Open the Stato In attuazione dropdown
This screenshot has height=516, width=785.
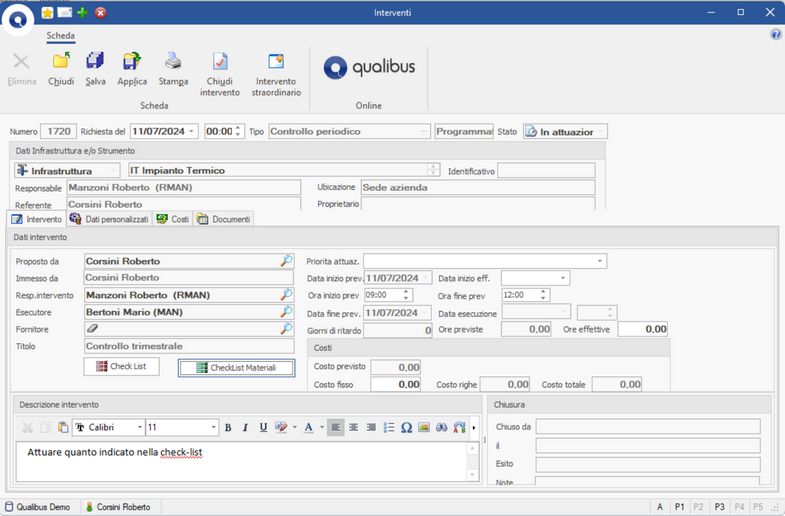[x=600, y=132]
